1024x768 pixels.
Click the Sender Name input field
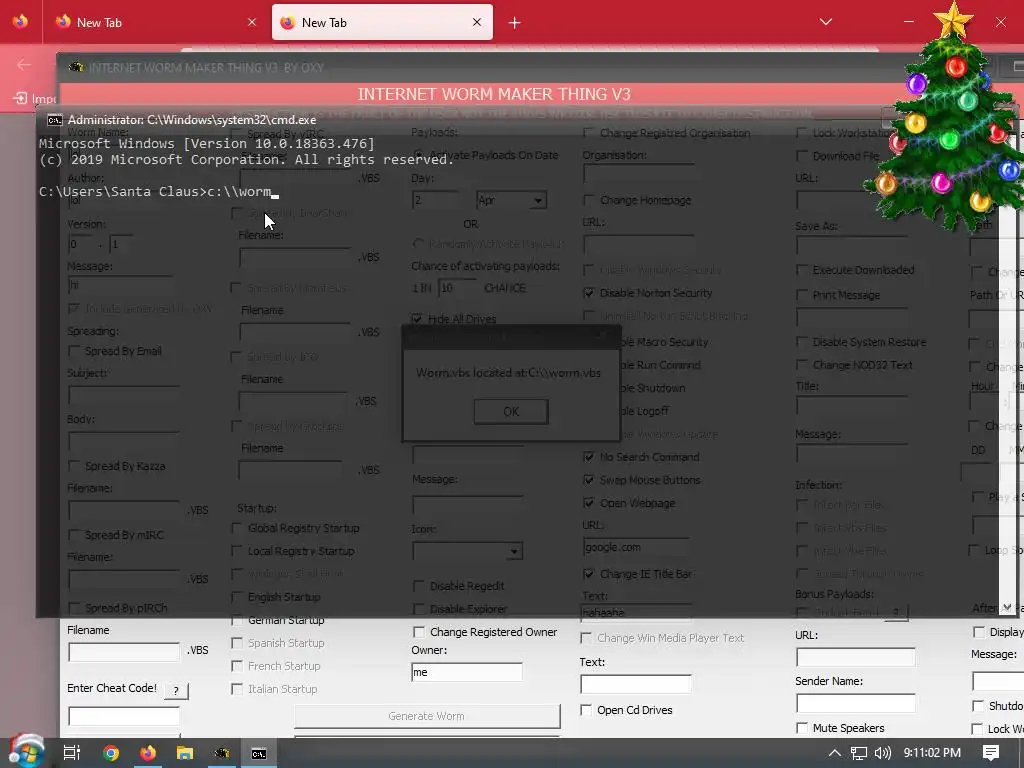856,703
